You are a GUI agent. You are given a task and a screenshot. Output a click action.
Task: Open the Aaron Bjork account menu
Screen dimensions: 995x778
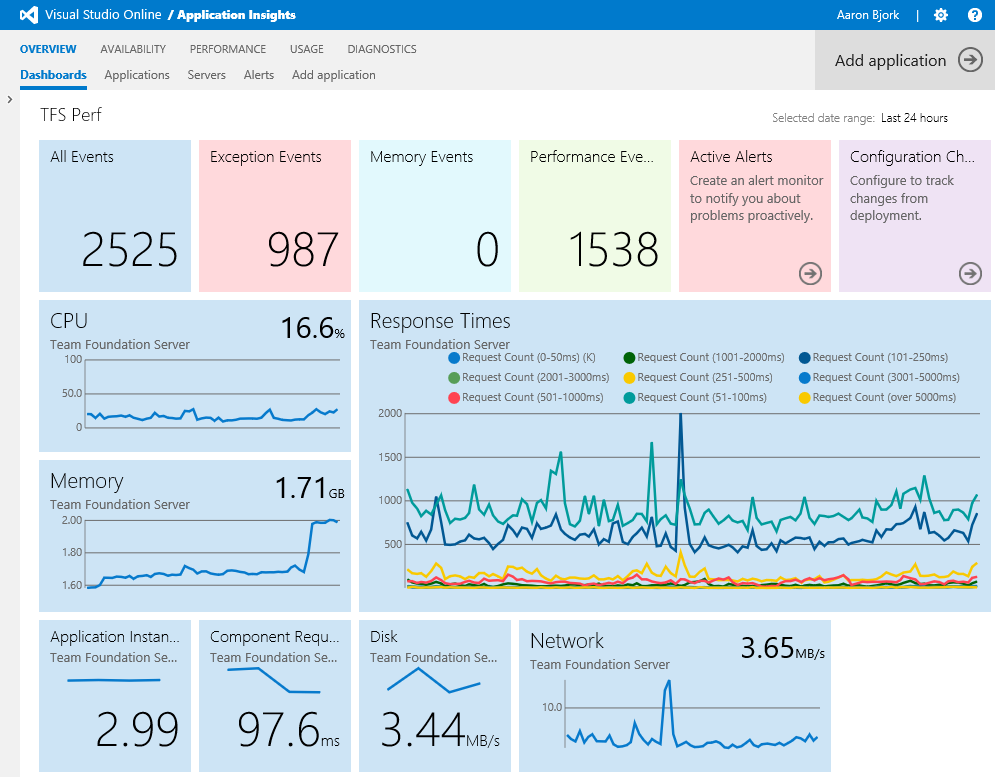coord(867,15)
